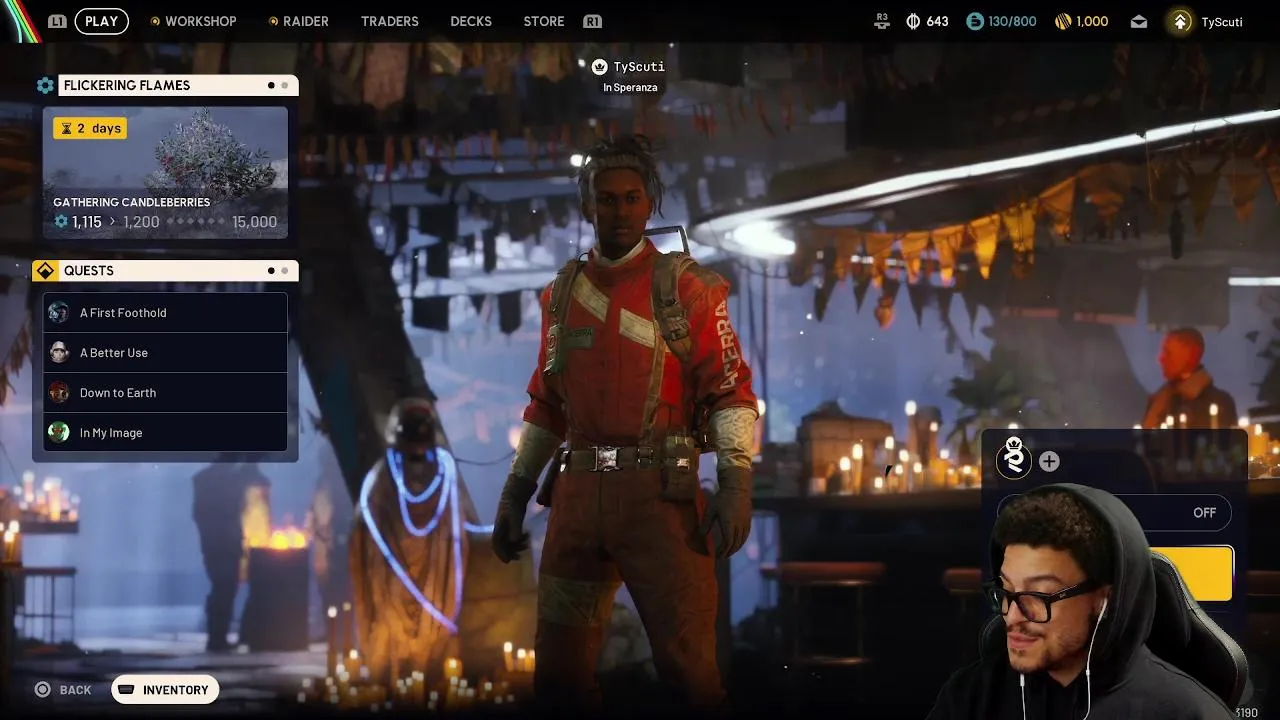The width and height of the screenshot is (1280, 720).
Task: Open the TyScuti profile badge icon
Action: point(1181,21)
